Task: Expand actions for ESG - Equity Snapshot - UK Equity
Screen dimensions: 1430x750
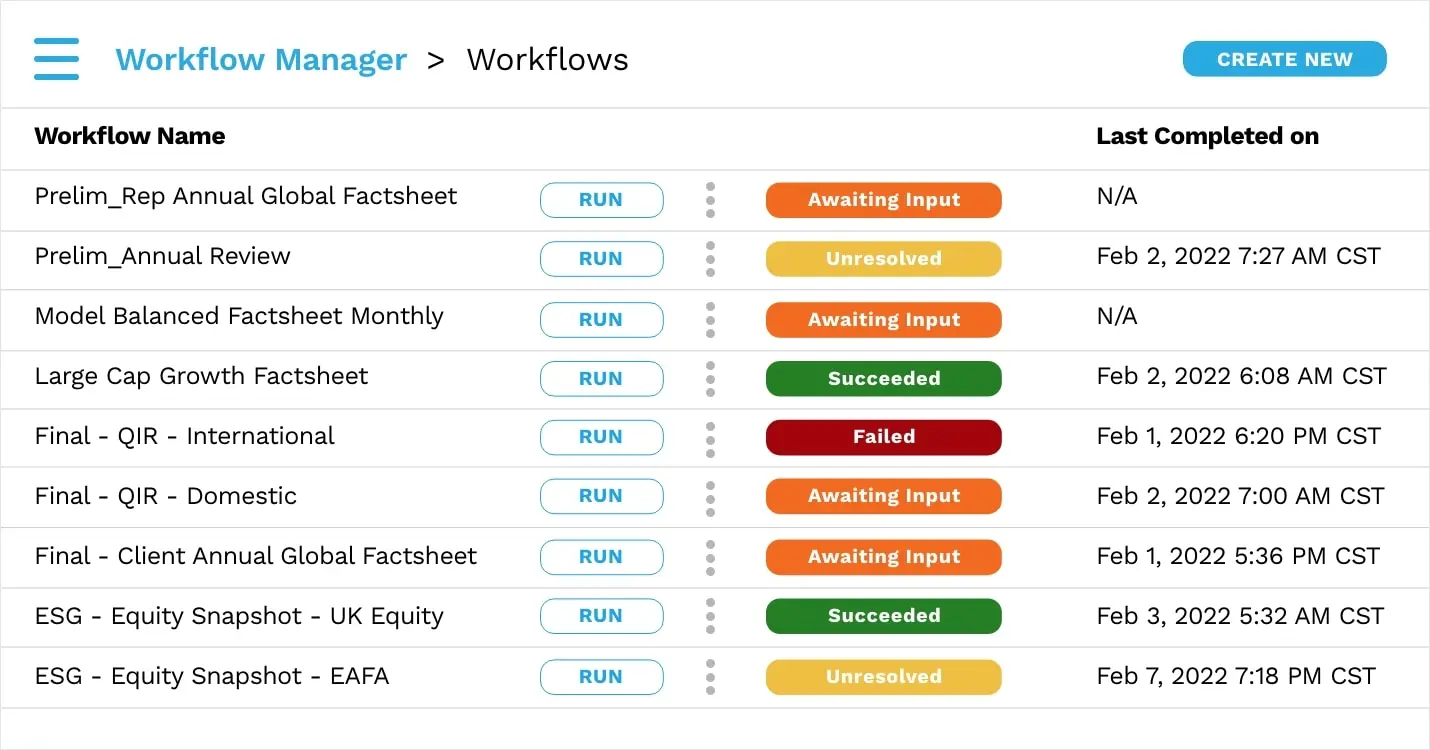Action: pos(710,616)
